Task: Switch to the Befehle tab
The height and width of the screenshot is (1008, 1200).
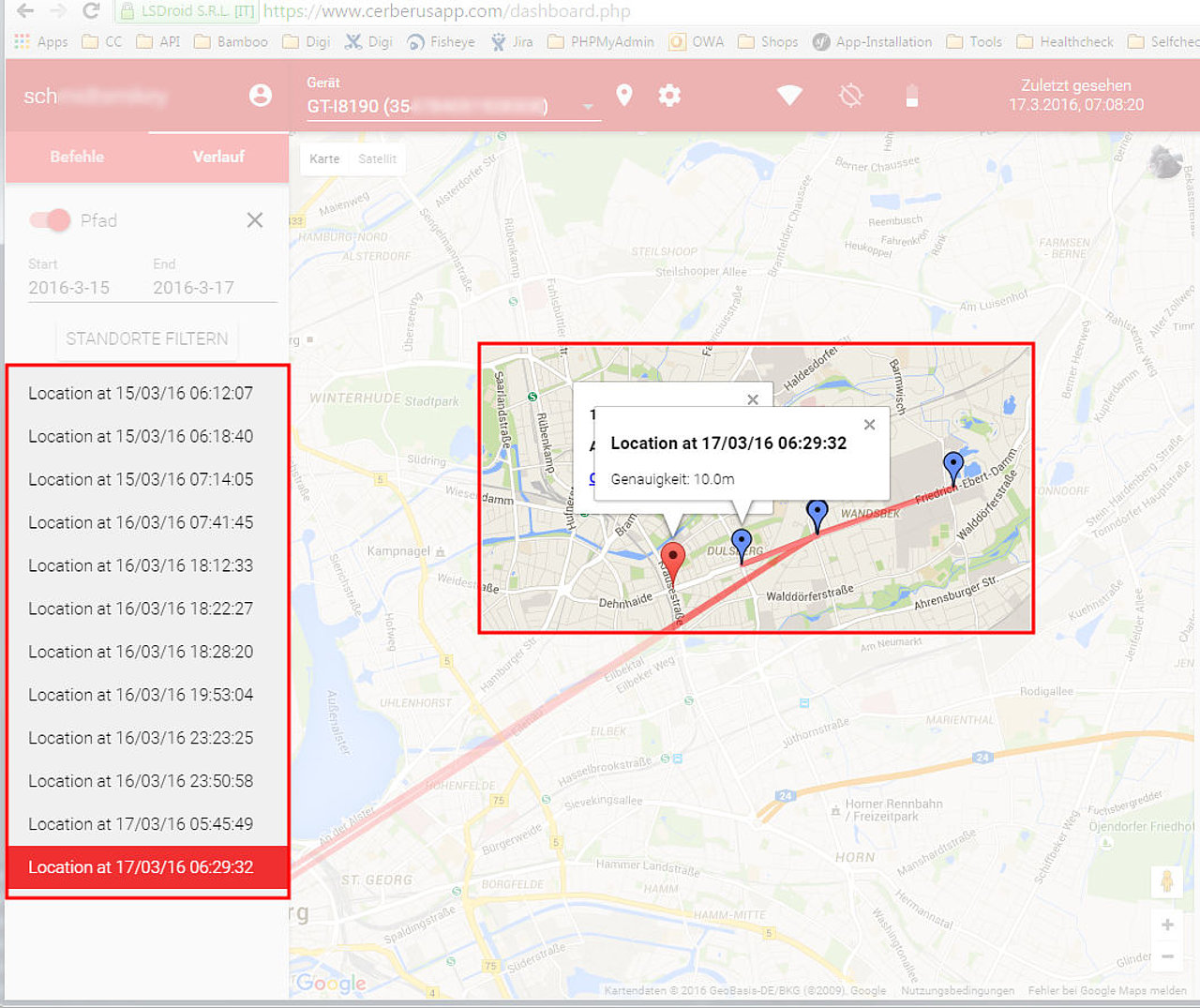Action: [x=77, y=157]
